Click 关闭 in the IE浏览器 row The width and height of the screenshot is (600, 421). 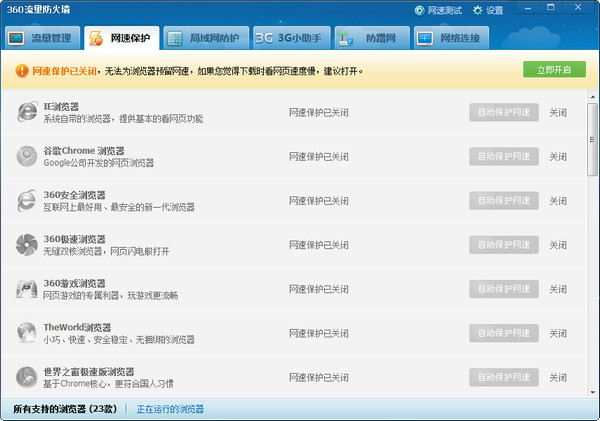558,113
